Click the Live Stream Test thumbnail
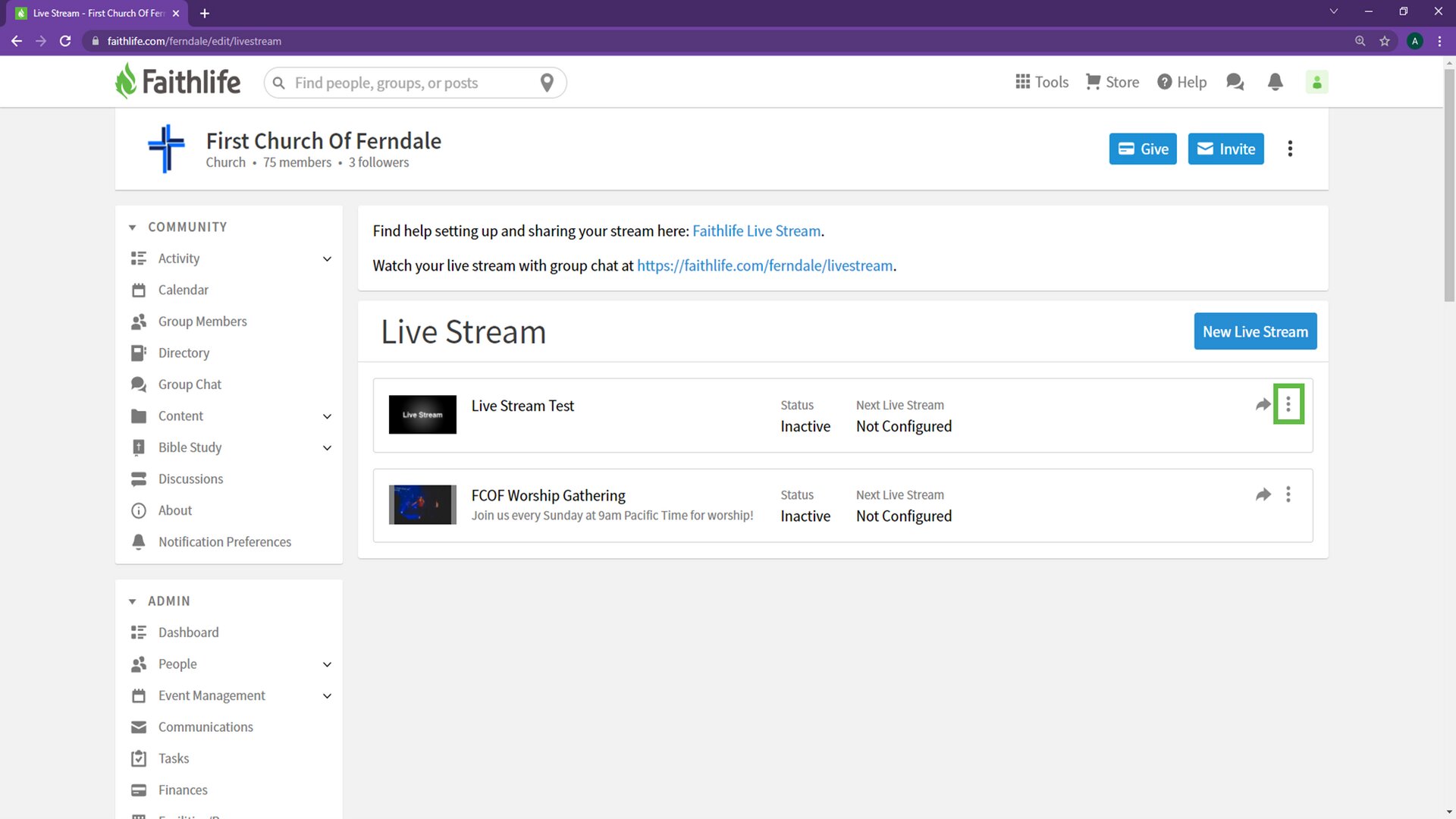 click(422, 415)
